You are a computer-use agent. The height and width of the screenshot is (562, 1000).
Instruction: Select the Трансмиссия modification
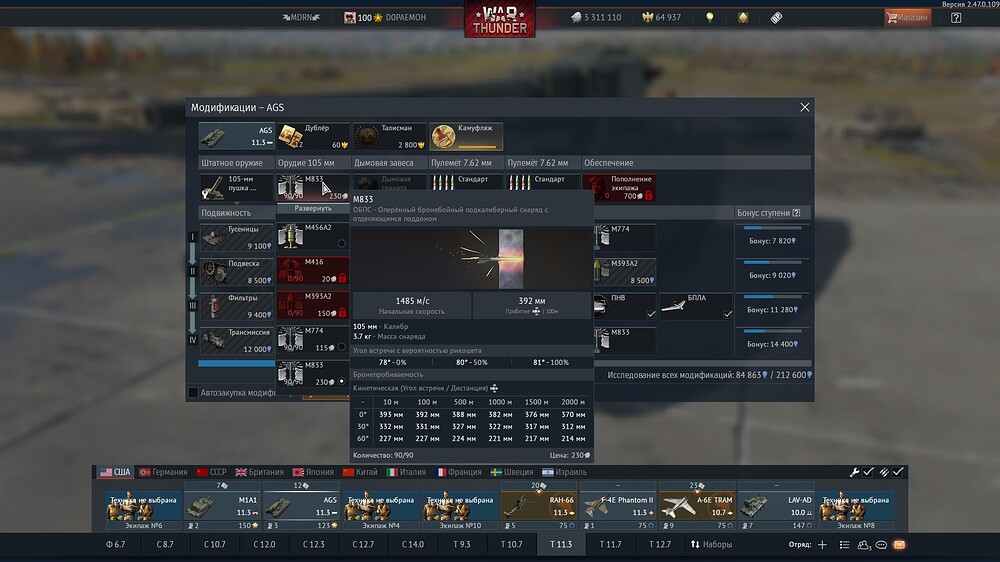point(237,341)
